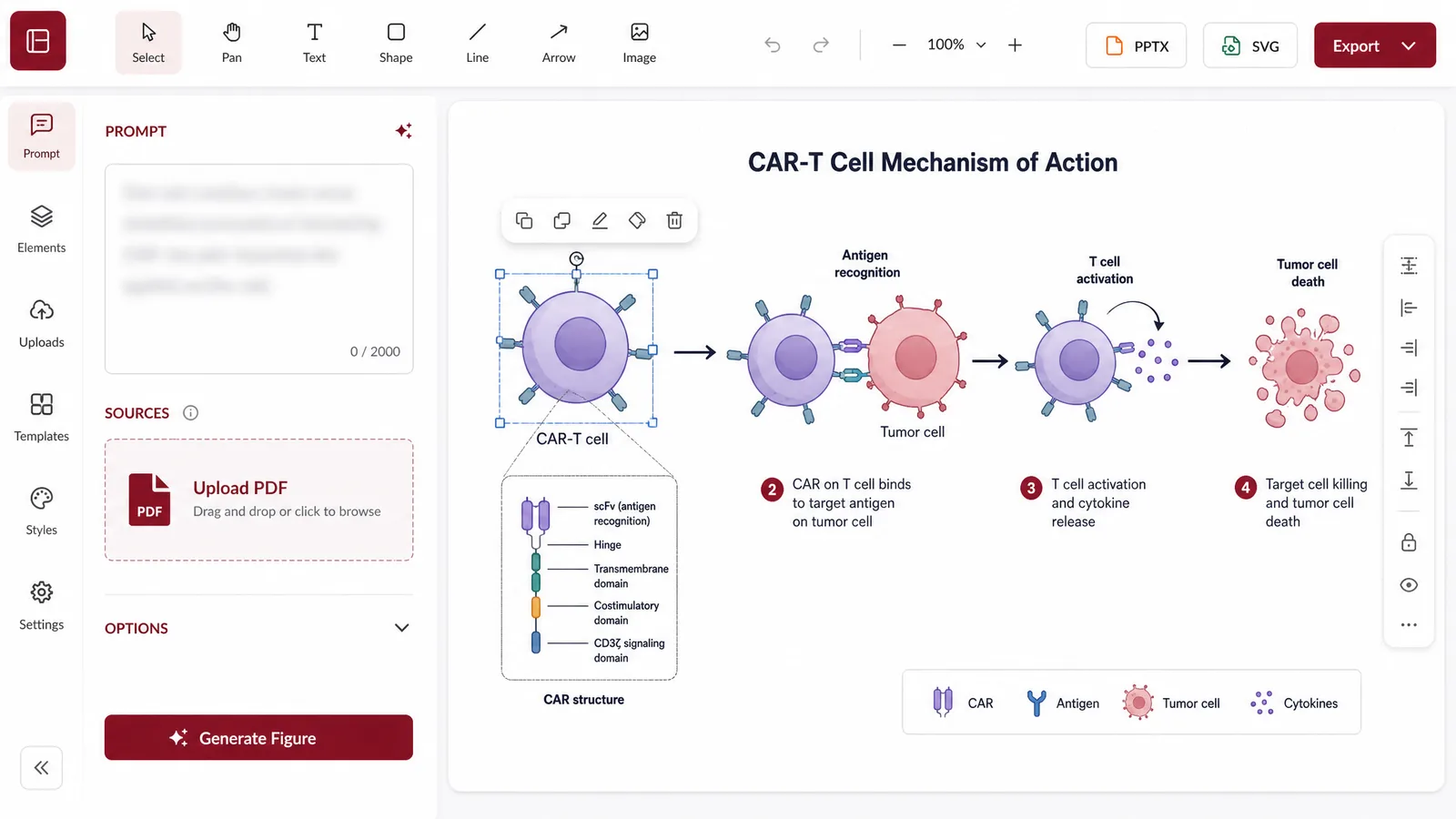Click the 'CD3ζ signaling domain' label
This screenshot has height=819, width=1456.
pyautogui.click(x=629, y=650)
